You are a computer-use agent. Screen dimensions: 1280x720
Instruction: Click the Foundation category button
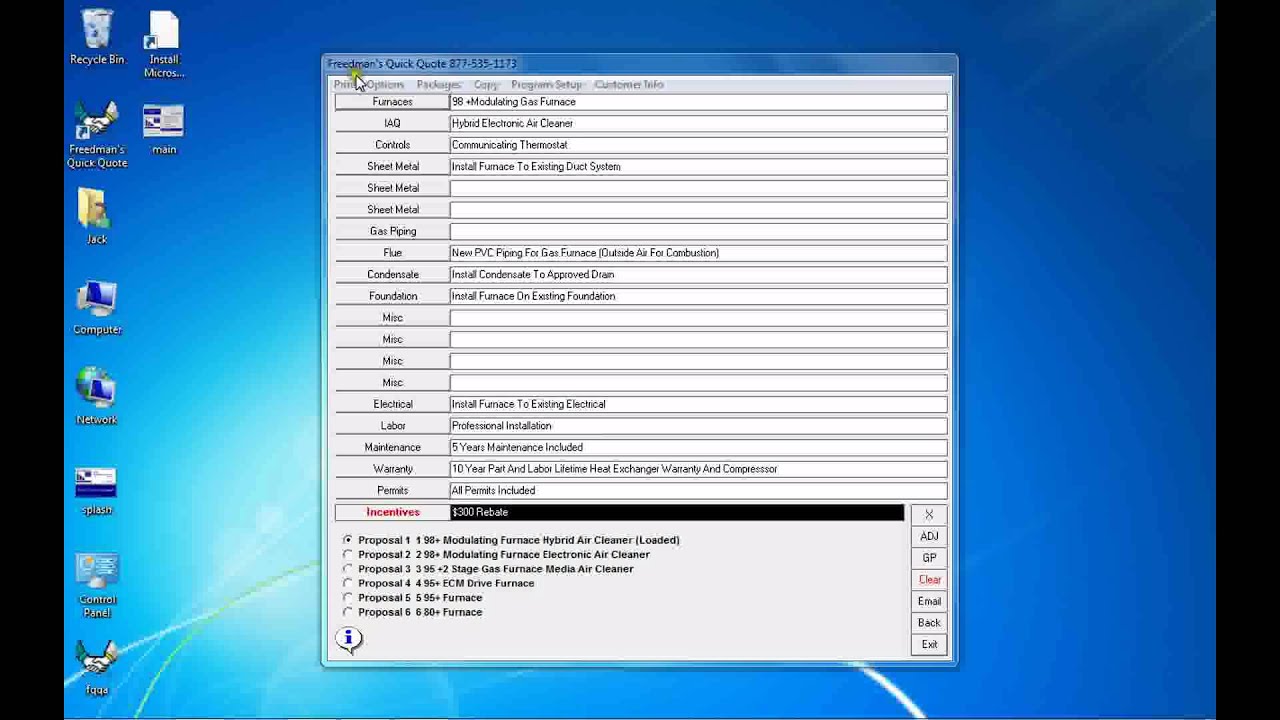coord(392,296)
